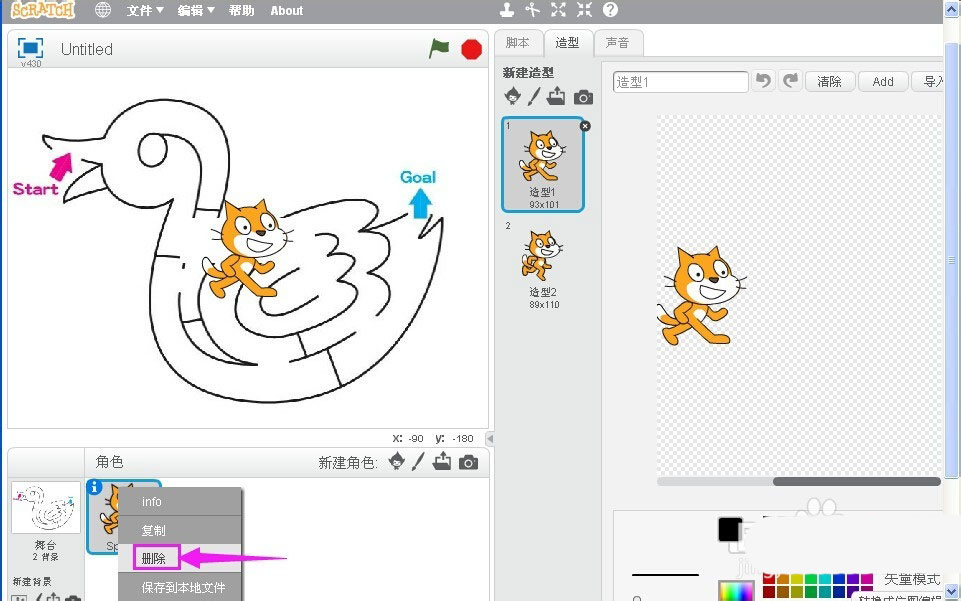Switch to the 声音 tab
Viewport: 961px width, 601px height.
[618, 42]
